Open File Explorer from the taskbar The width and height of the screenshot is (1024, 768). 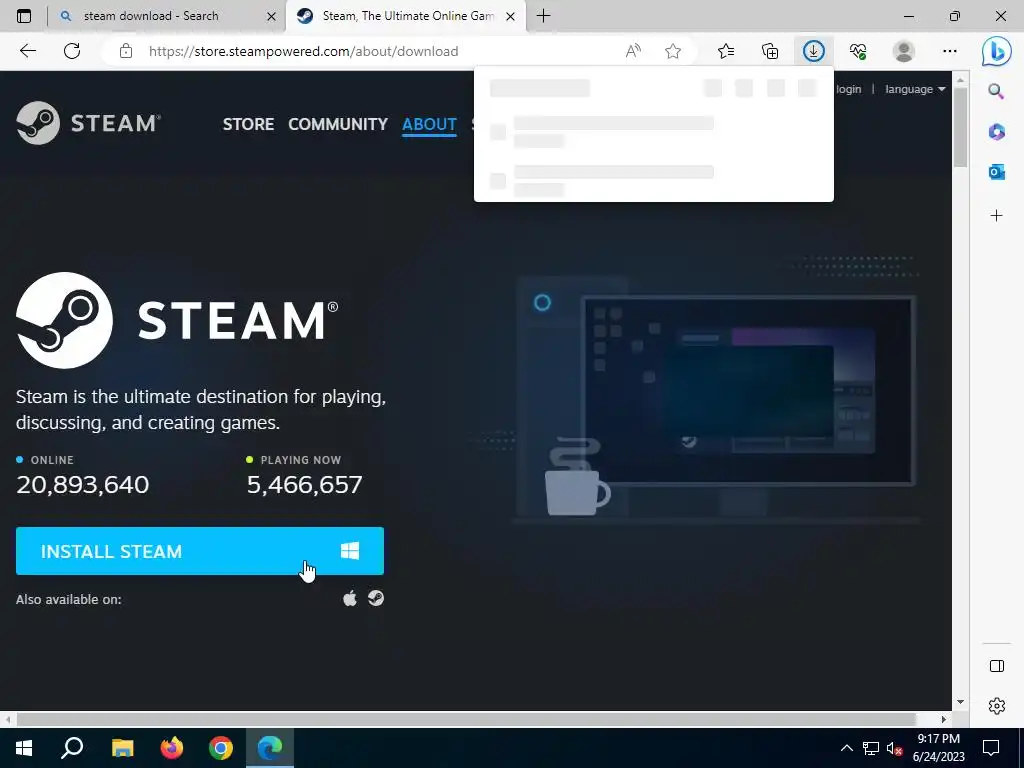point(123,748)
